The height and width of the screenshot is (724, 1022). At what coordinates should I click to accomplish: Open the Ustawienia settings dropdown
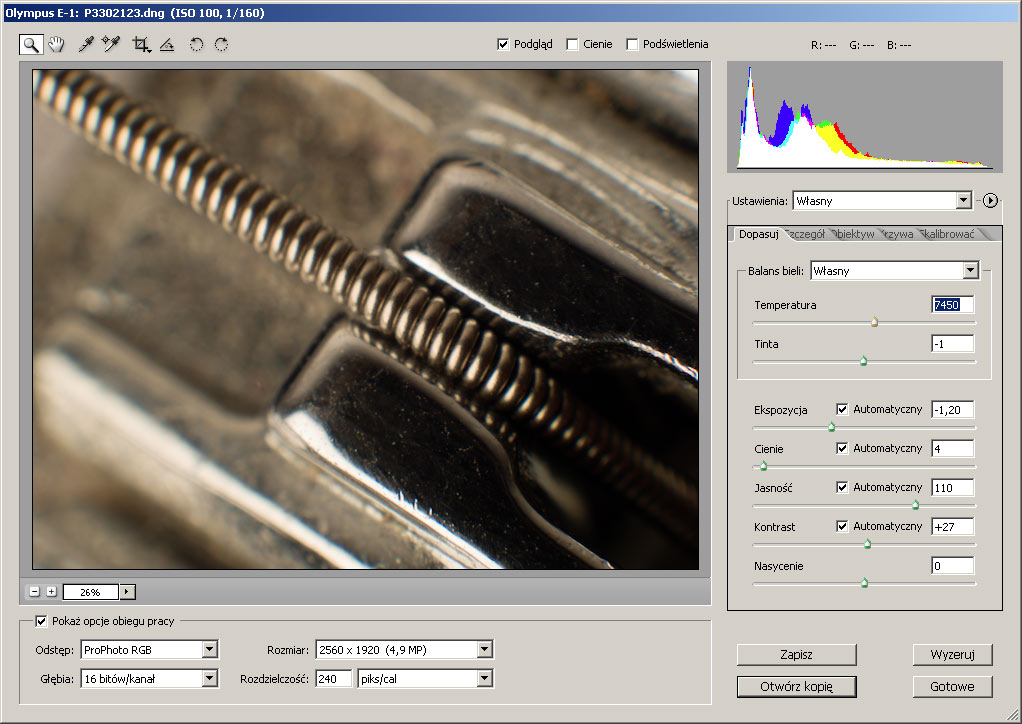(x=963, y=201)
